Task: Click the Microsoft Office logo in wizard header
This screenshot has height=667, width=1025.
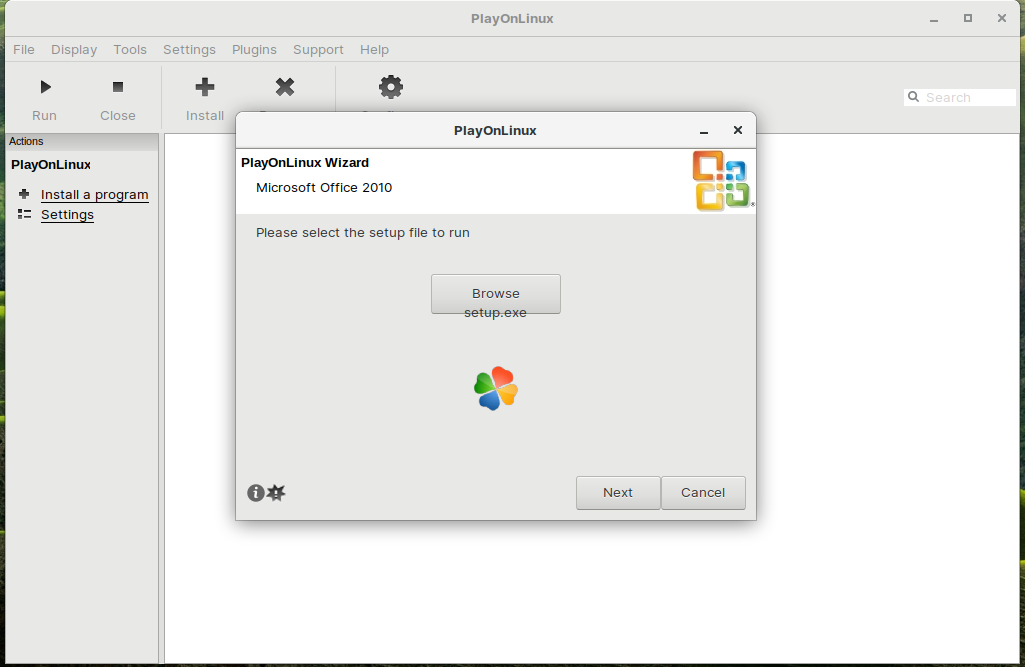Action: pyautogui.click(x=722, y=181)
